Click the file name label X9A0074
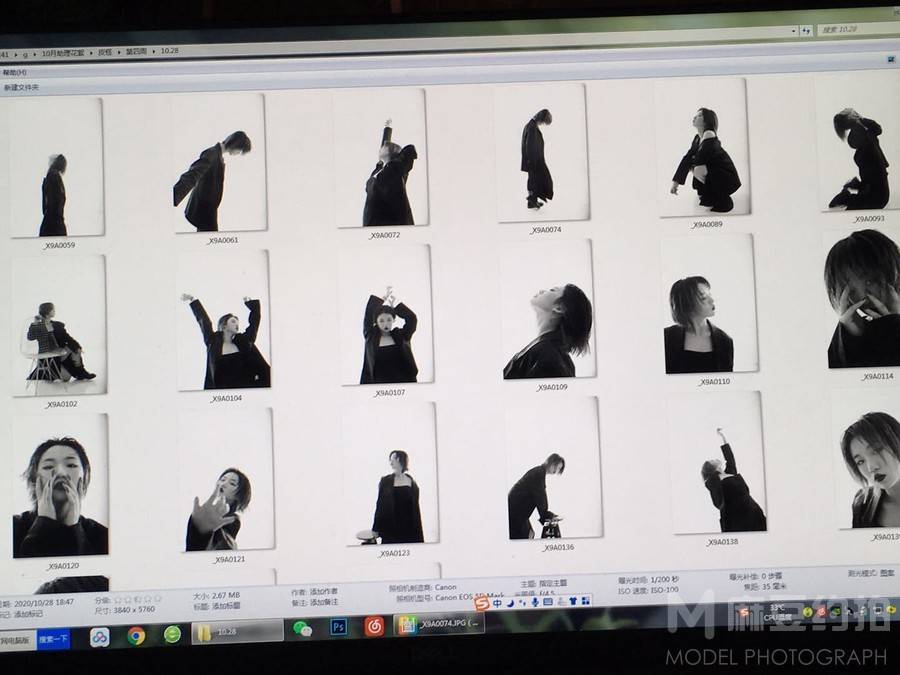Viewport: 900px width, 675px height. [546, 230]
